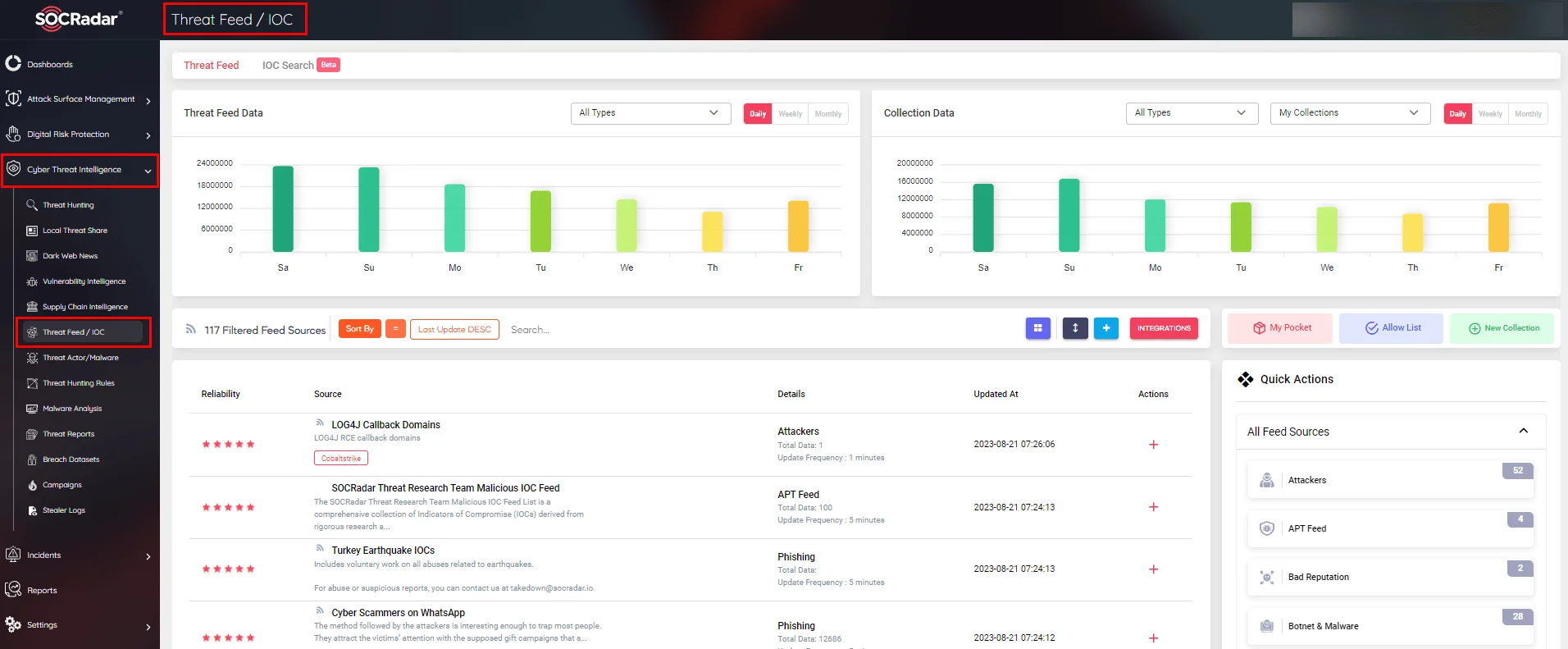Add LOG4J Callback Domains feed via plus icon
The height and width of the screenshot is (649, 1568).
point(1153,445)
